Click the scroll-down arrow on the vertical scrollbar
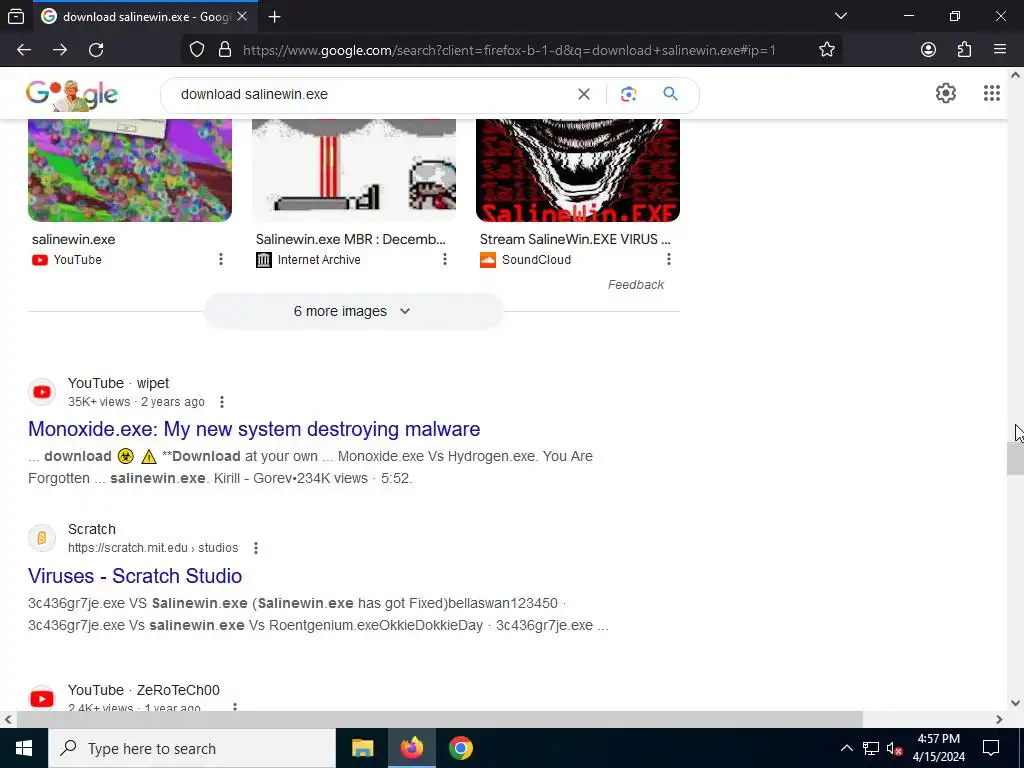Viewport: 1024px width, 768px height. tap(1016, 703)
